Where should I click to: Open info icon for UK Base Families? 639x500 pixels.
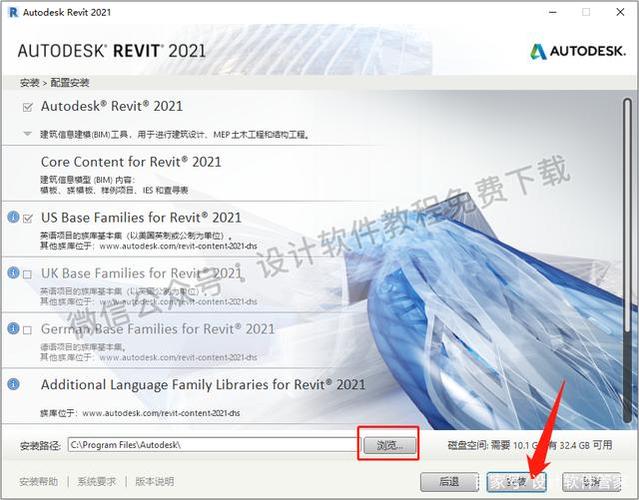[13, 272]
